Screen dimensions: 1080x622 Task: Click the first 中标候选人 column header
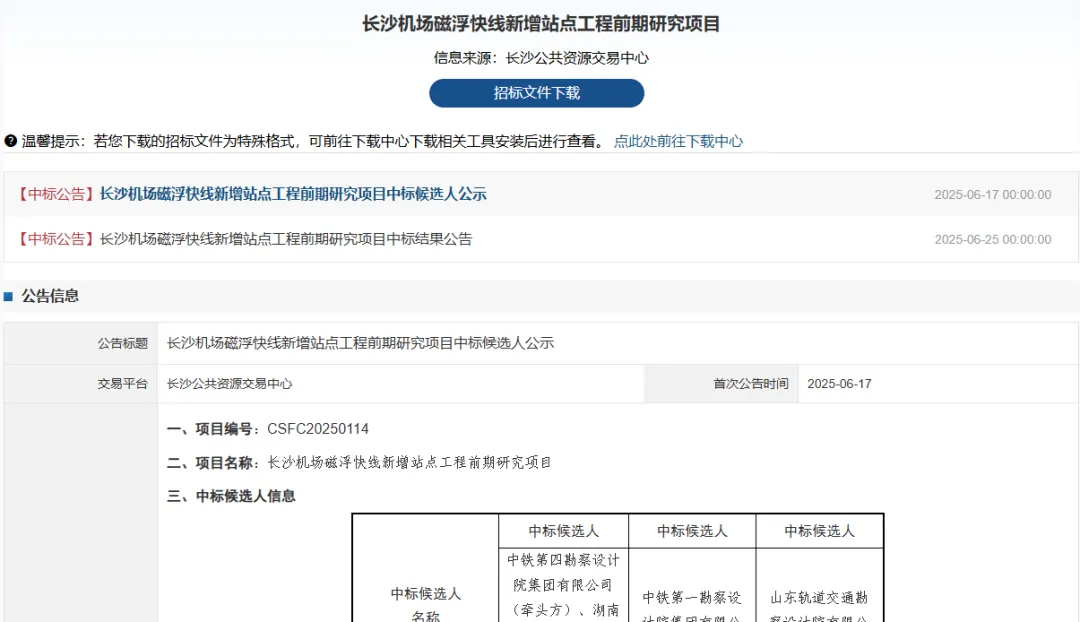(563, 531)
